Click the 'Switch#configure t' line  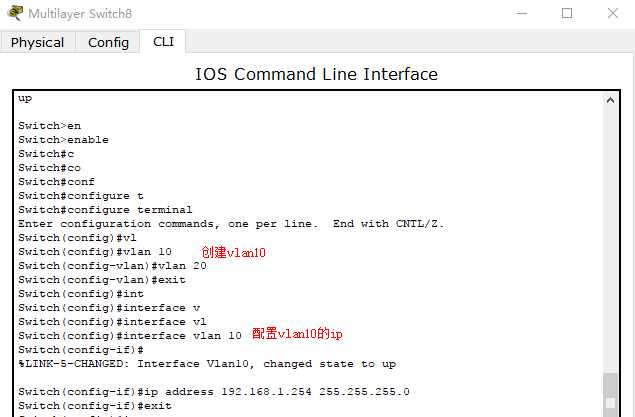[x=81, y=196]
